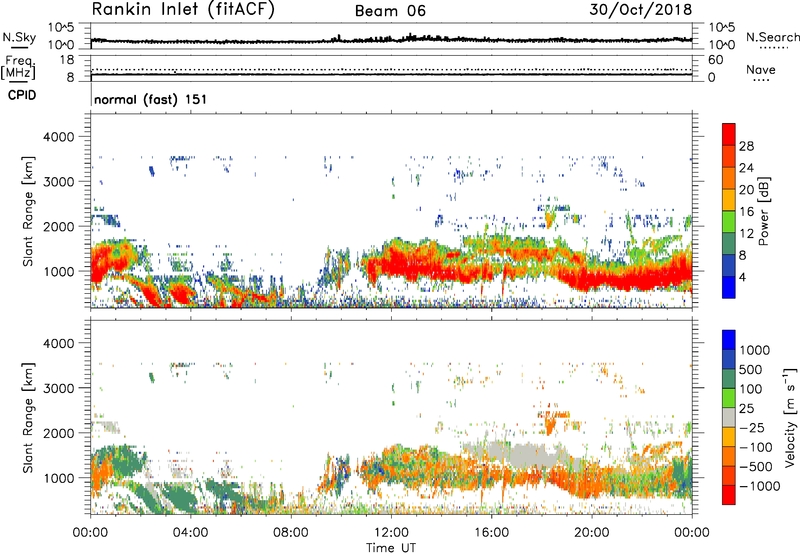Click 'Slant Range [km]' label of velocity panel
This screenshot has height=554, width=800.
[28, 417]
